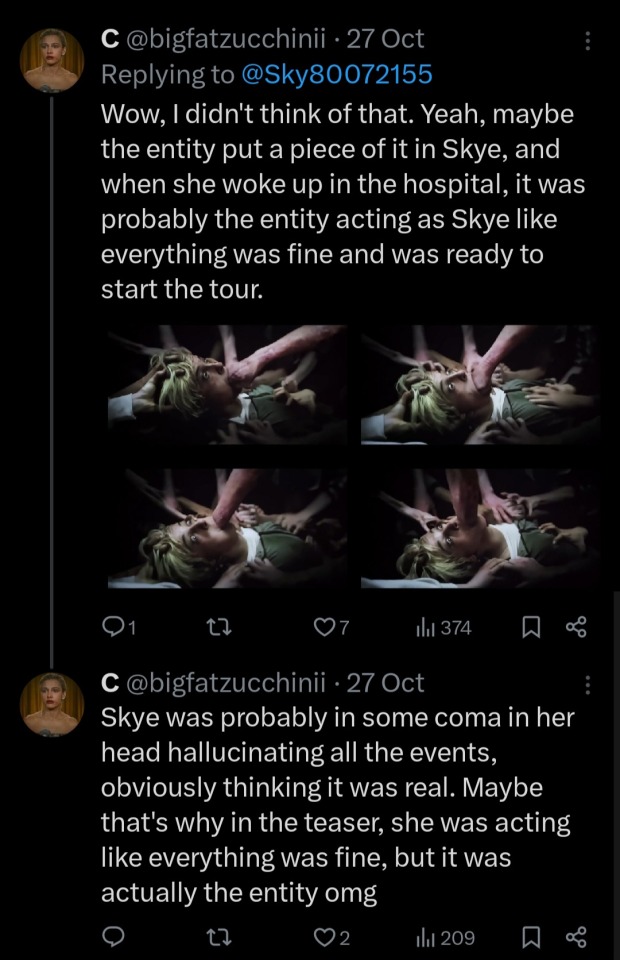Open the bottom-right image in tweet
Viewport: 620px width, 960px height.
[480, 526]
